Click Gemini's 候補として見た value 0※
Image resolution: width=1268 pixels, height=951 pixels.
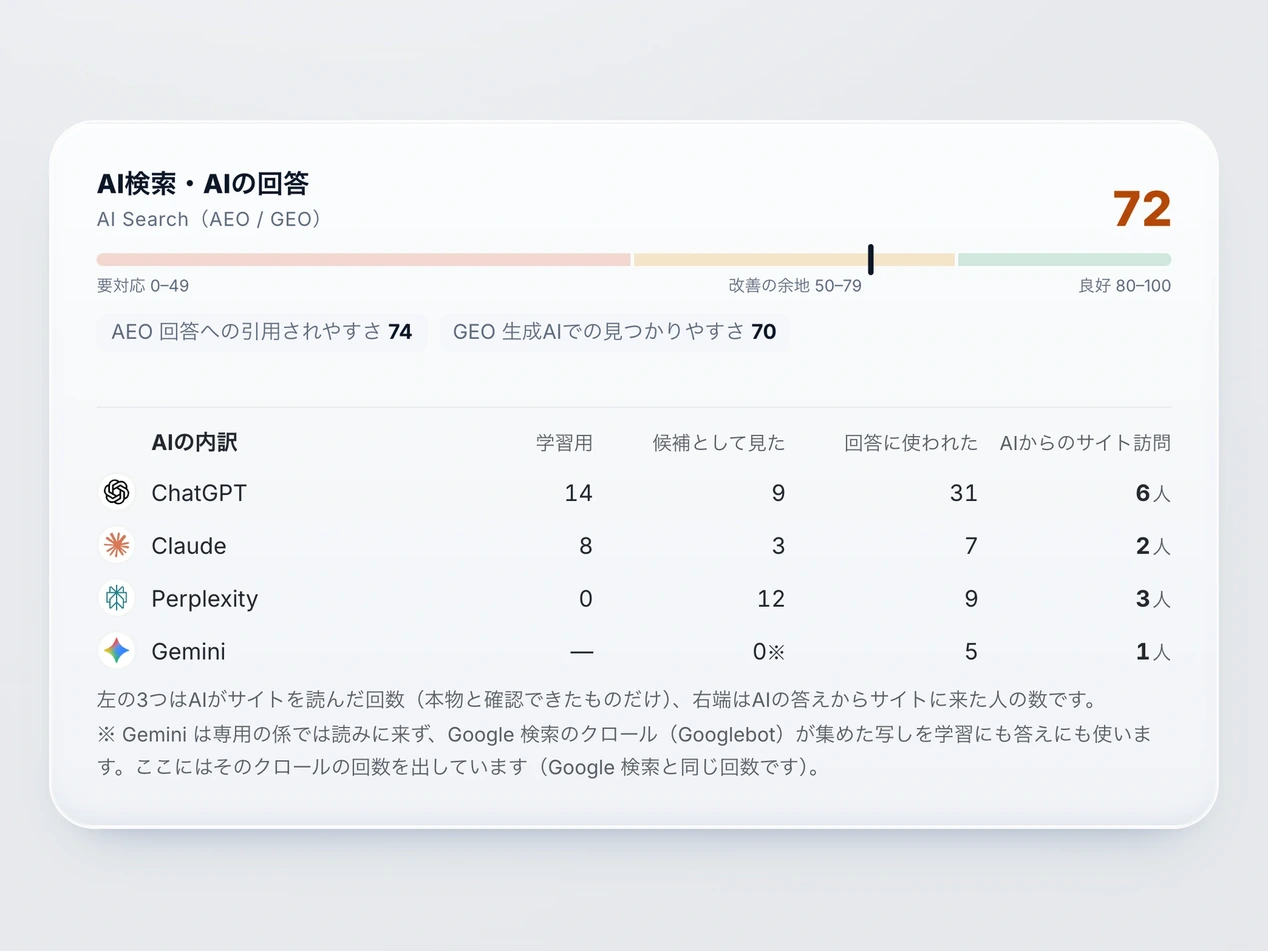pyautogui.click(x=769, y=652)
